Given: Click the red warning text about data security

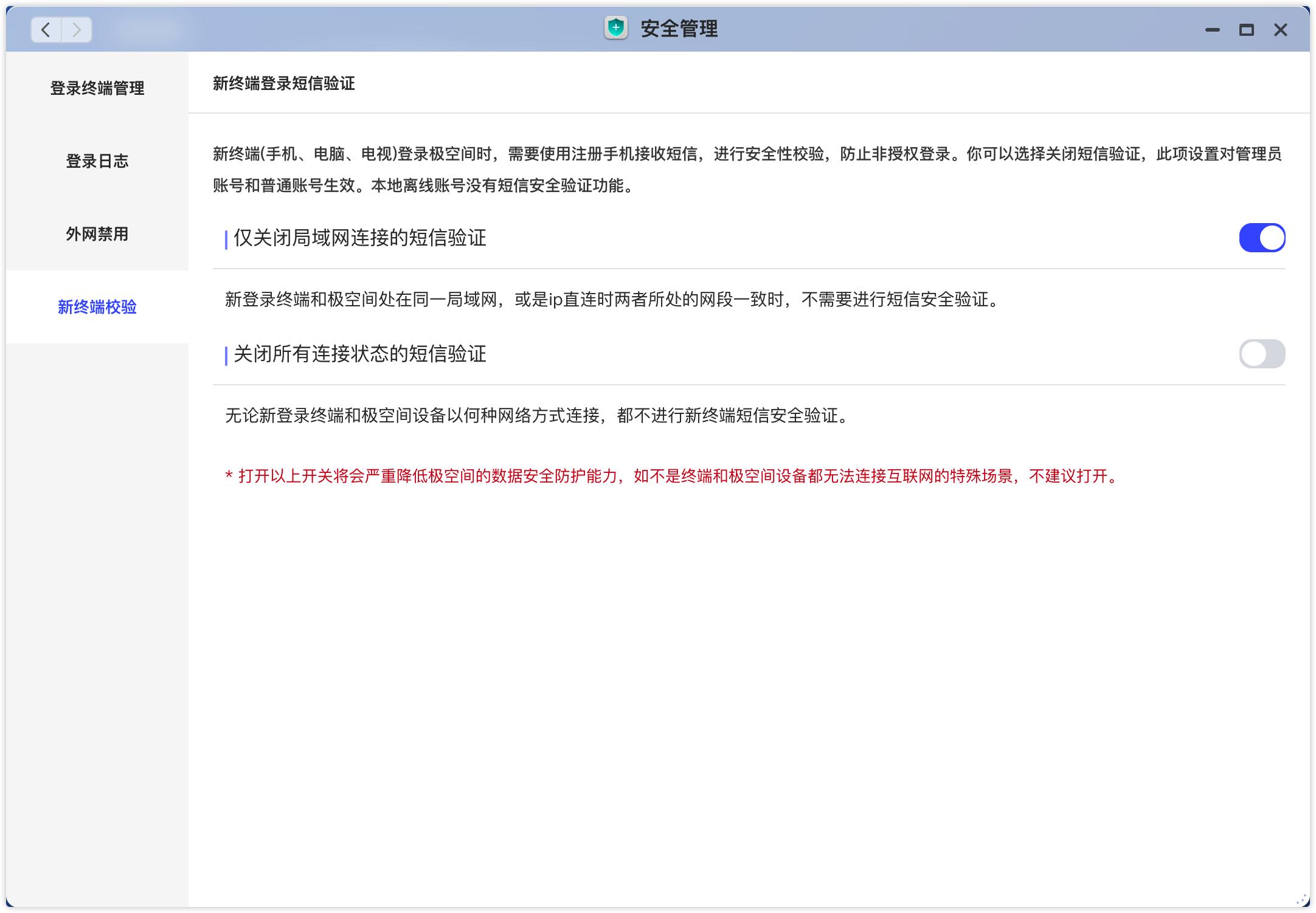Looking at the screenshot, I should (669, 477).
